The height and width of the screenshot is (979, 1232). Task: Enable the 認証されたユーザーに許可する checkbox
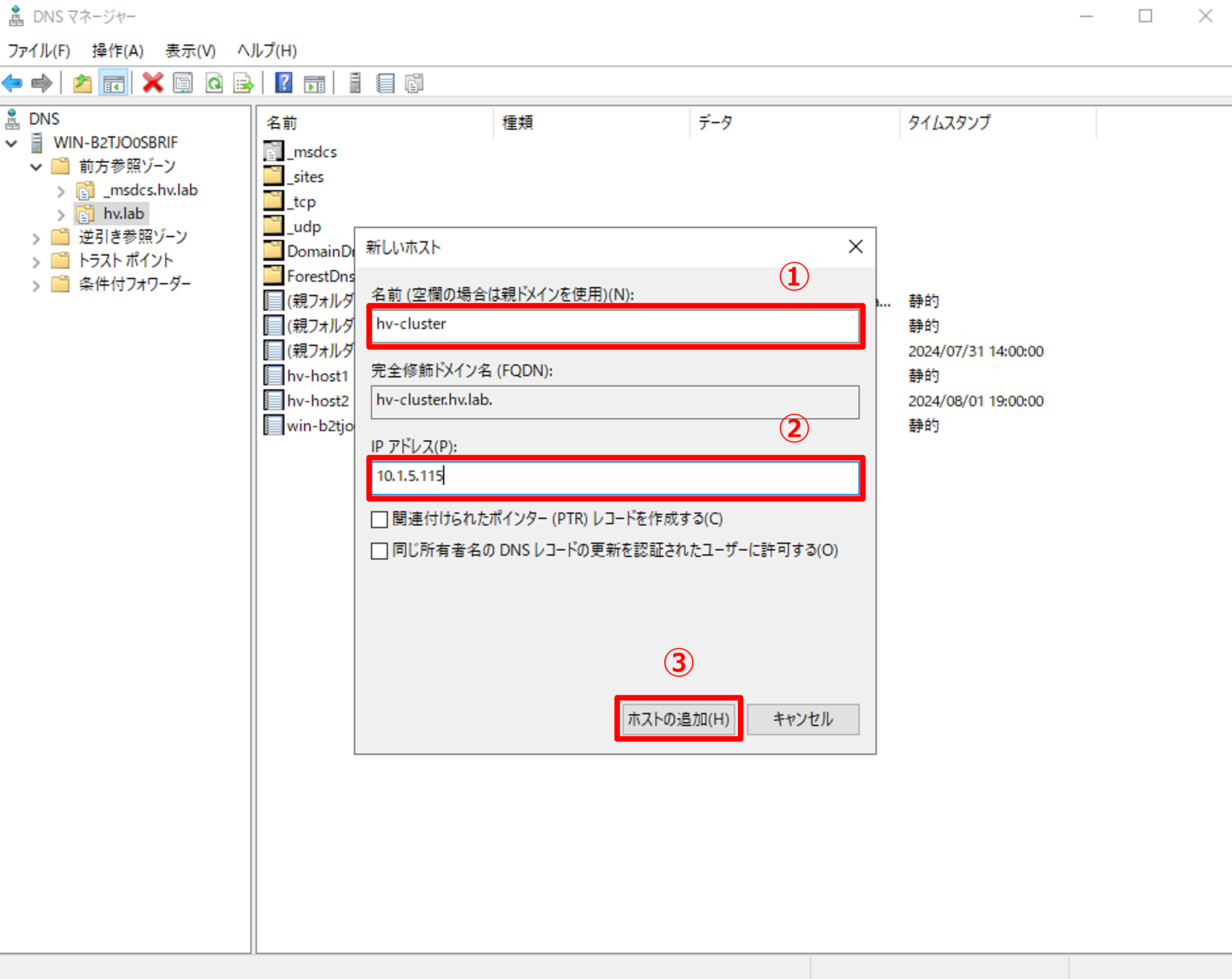tap(379, 551)
